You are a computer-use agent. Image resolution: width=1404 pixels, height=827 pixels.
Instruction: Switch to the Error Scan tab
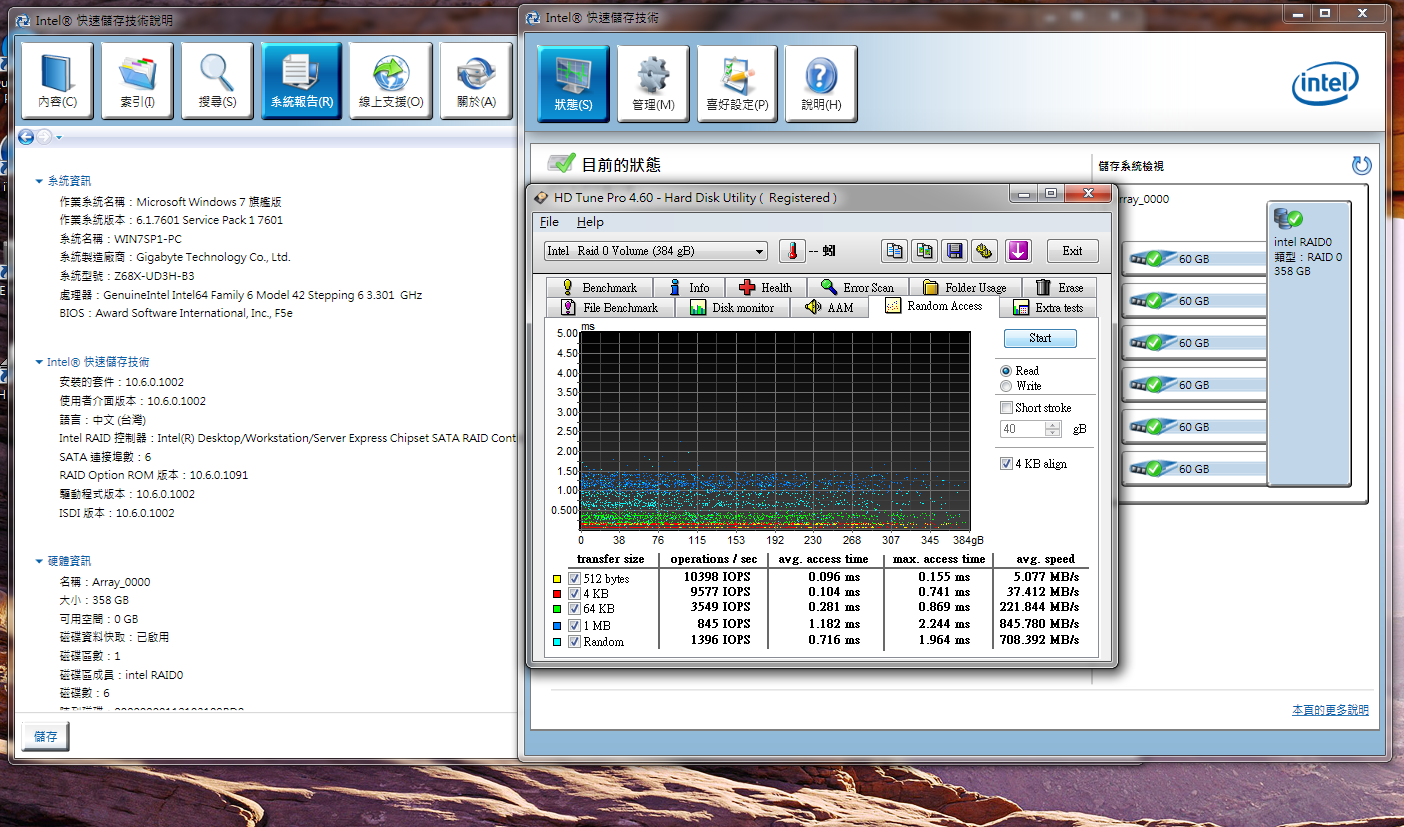pyautogui.click(x=857, y=288)
